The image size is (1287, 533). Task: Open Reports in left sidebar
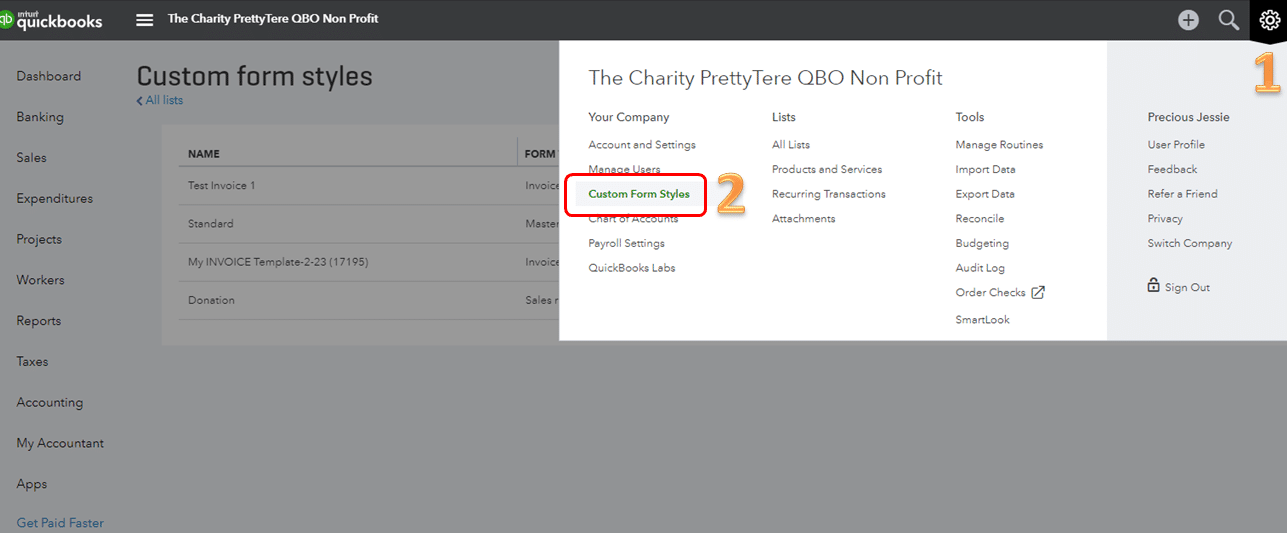pos(39,321)
